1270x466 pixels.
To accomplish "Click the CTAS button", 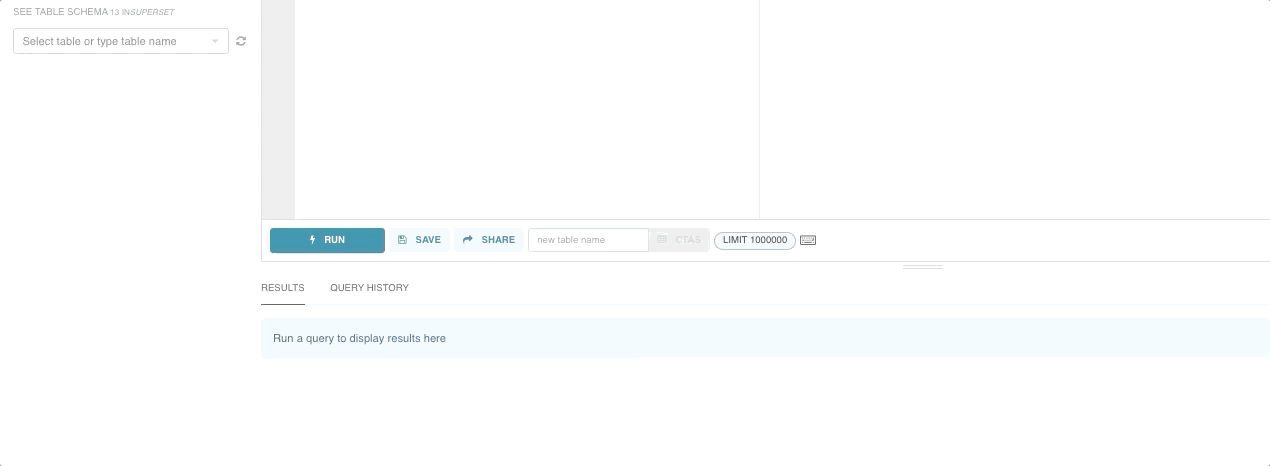I will 679,240.
